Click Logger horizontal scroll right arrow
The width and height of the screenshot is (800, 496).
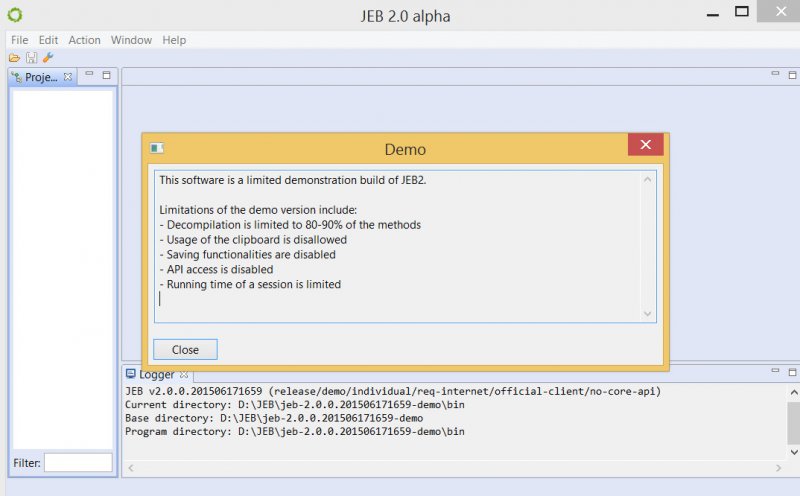(779, 467)
